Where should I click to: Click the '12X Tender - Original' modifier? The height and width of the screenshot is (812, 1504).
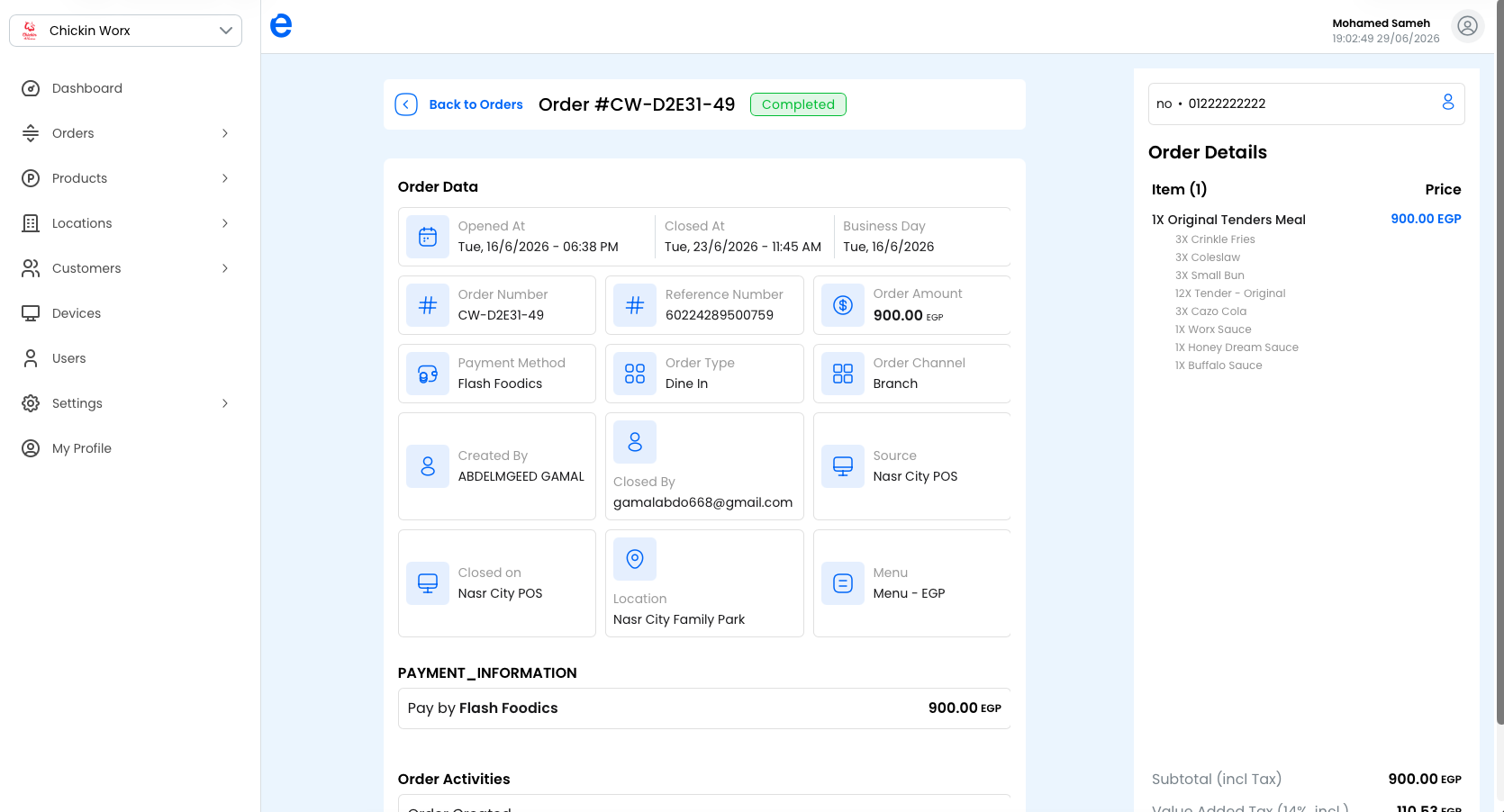coord(1230,293)
